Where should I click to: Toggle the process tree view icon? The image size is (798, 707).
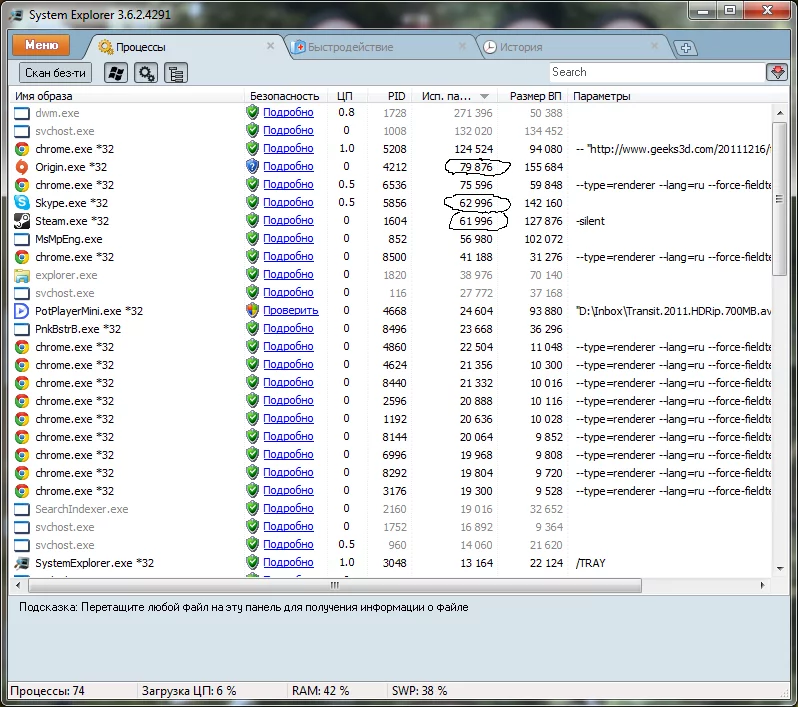click(176, 73)
